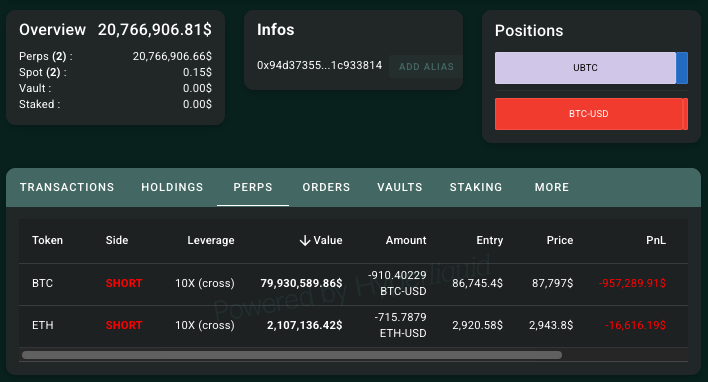Click the Spot (2) label
708x382 pixels.
[42, 72]
